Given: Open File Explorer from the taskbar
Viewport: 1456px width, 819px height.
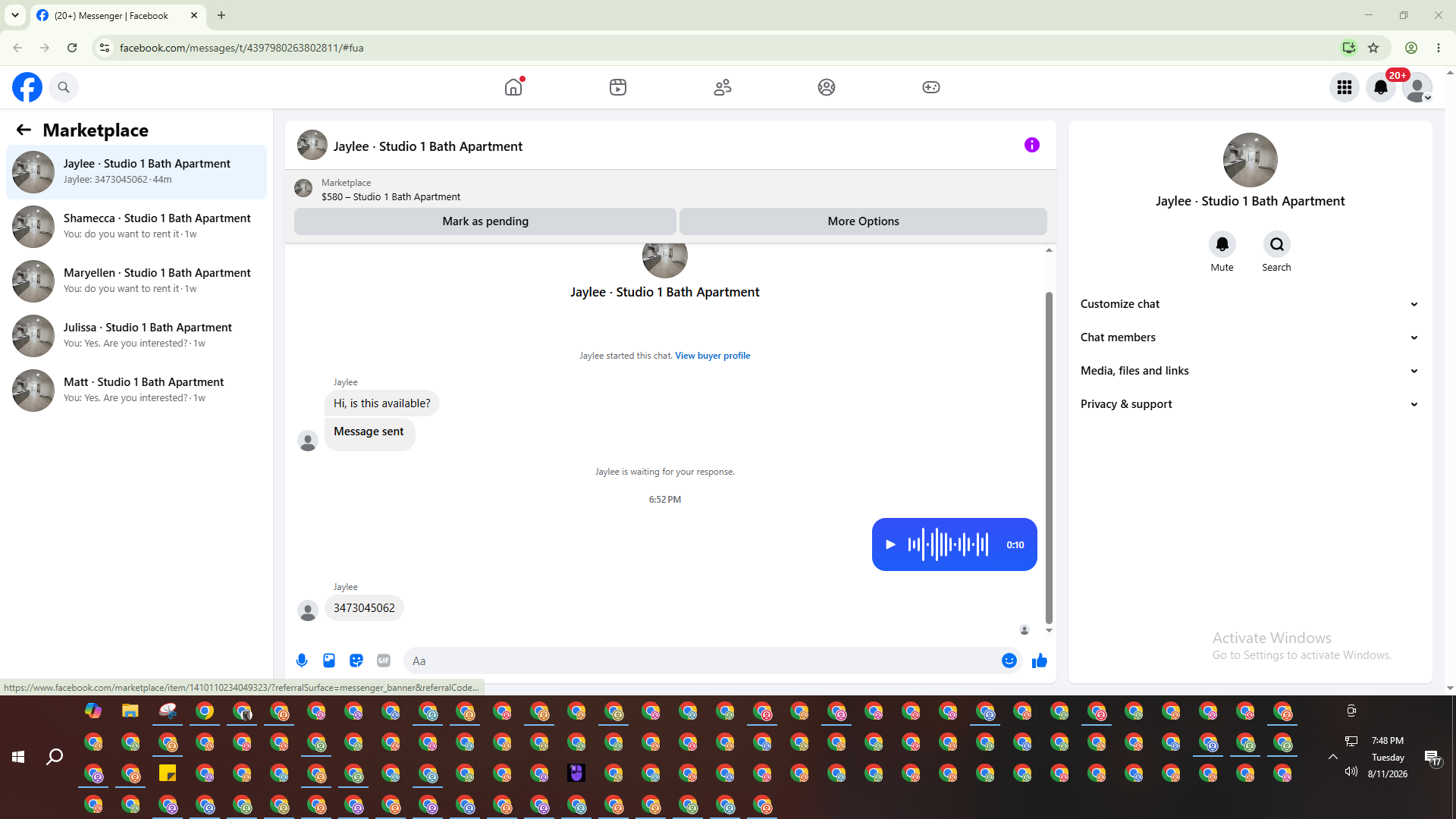Looking at the screenshot, I should 130,711.
